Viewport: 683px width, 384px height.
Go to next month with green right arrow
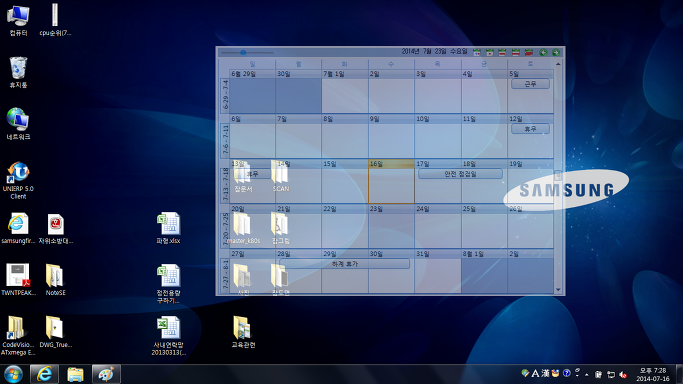[556, 53]
